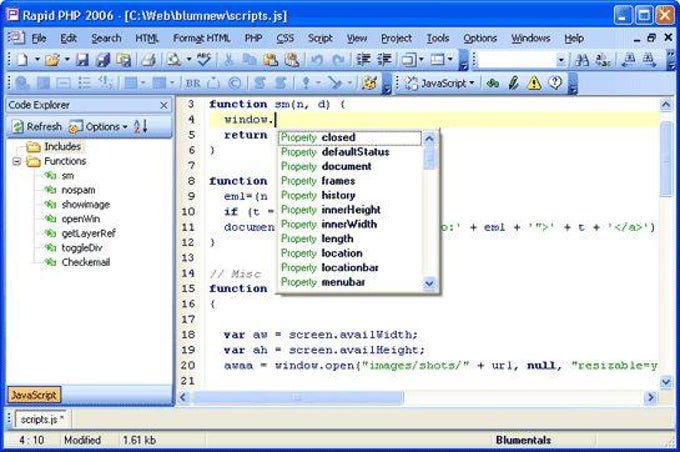Click the green pen script icon
680x452 pixels.
(x=513, y=83)
